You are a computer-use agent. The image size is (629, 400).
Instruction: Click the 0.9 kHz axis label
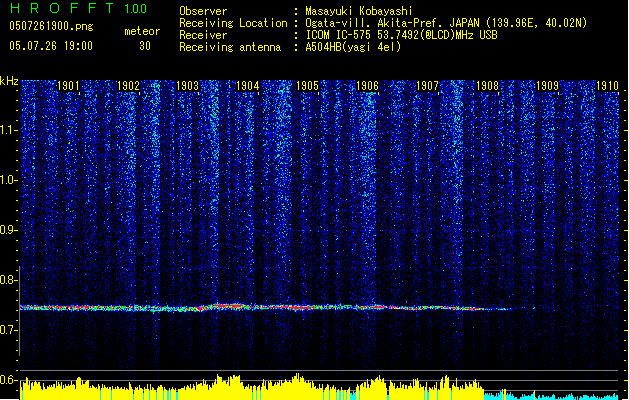[9, 230]
